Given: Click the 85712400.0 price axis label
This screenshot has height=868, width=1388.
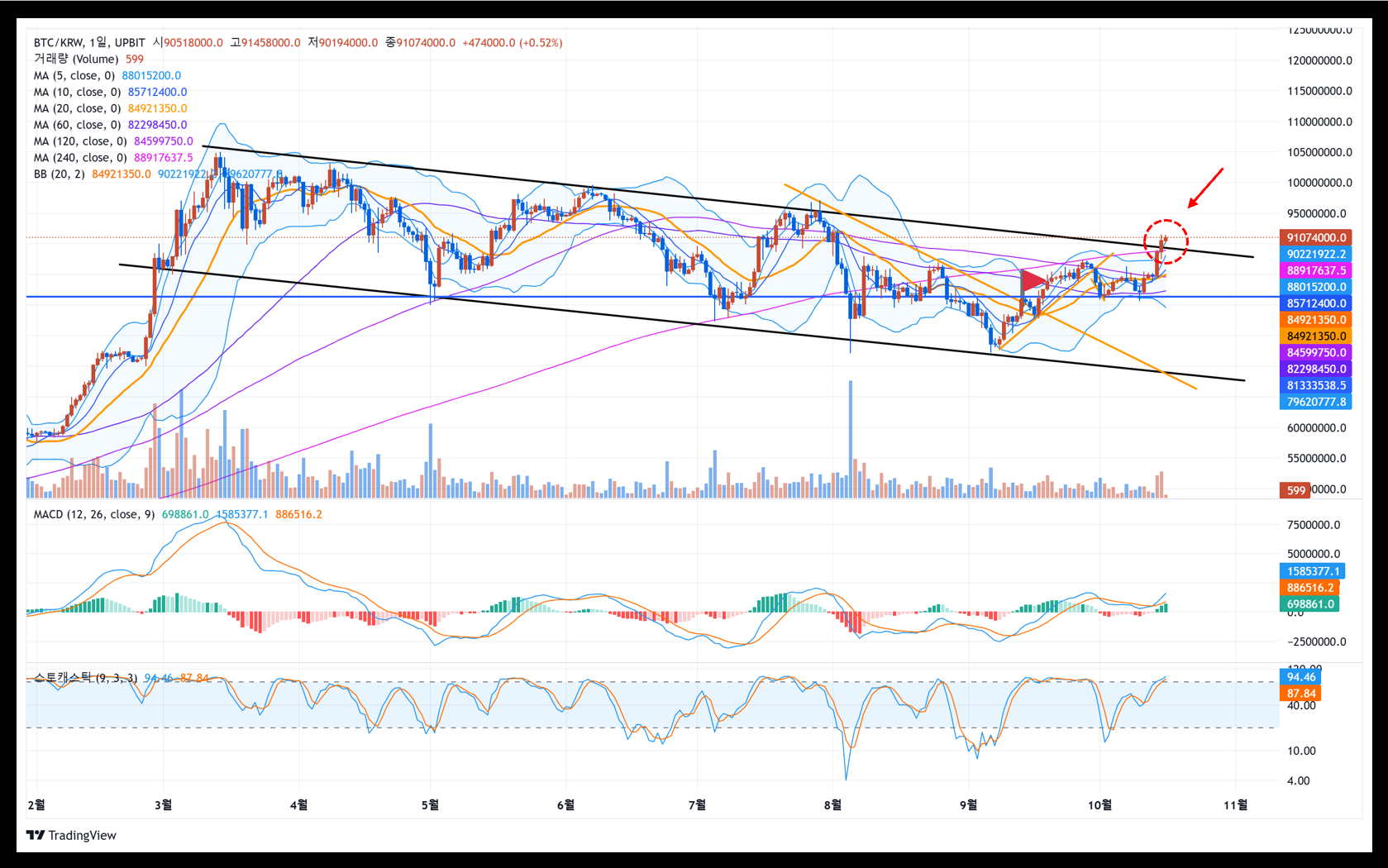Looking at the screenshot, I should [x=1315, y=303].
